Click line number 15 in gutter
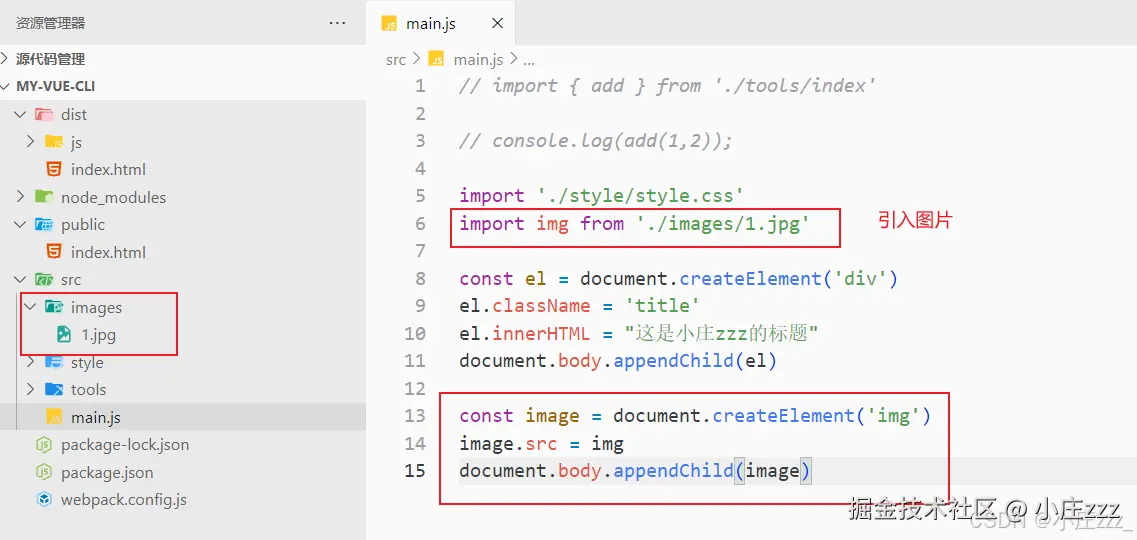 pos(415,471)
